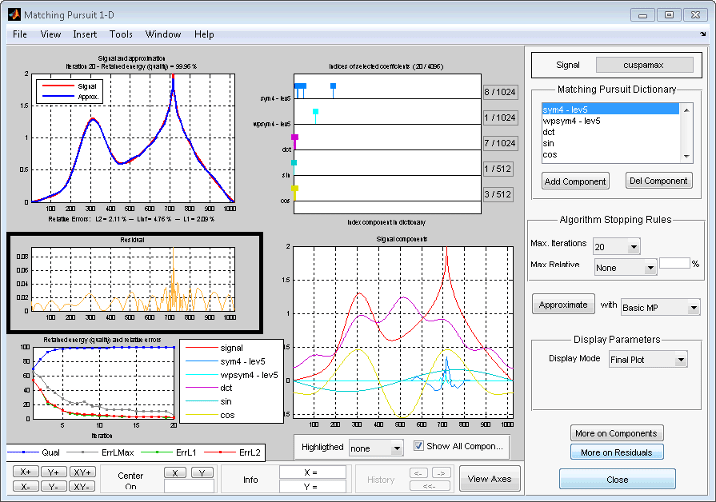The image size is (716, 502).
Task: Click the Max Relative percent input field
Action: point(674,263)
